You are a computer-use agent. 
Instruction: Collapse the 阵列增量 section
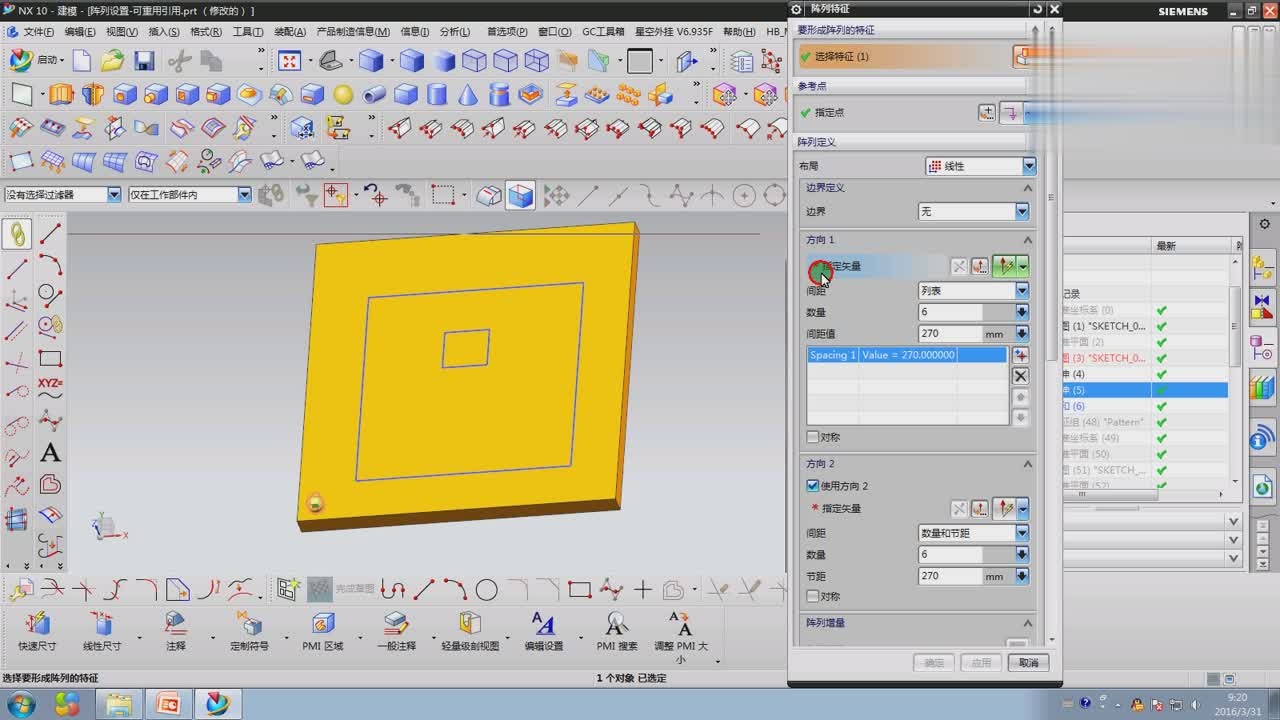click(x=1027, y=623)
